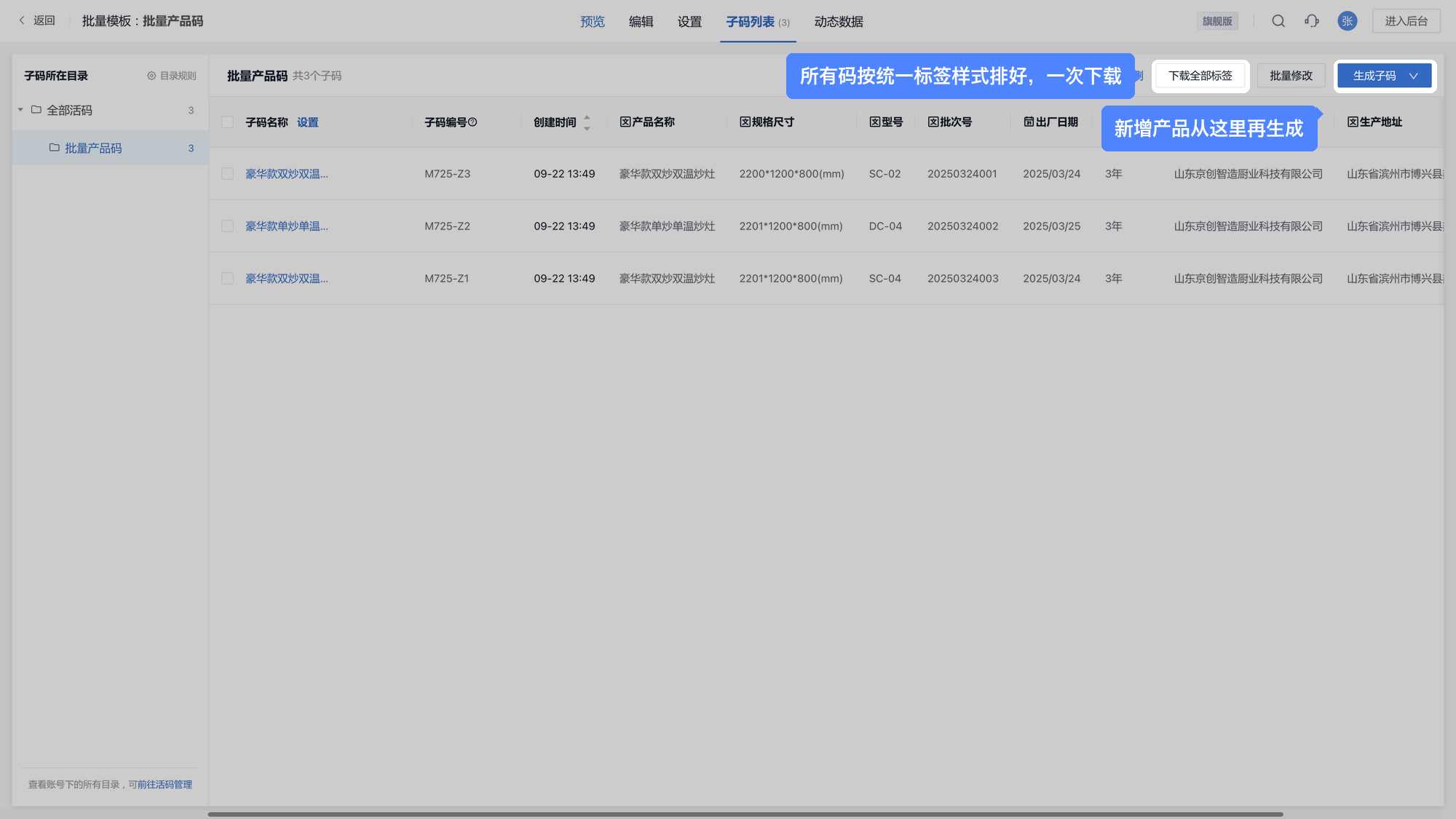Open 豪华款单炒单温 link in row M725-Z2
Viewport: 1456px width, 819px height.
click(x=287, y=226)
